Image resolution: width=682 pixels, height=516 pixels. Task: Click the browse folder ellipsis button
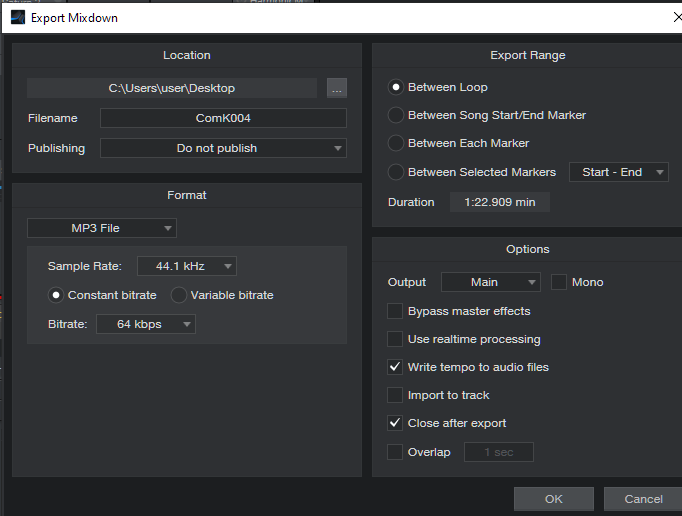336,88
